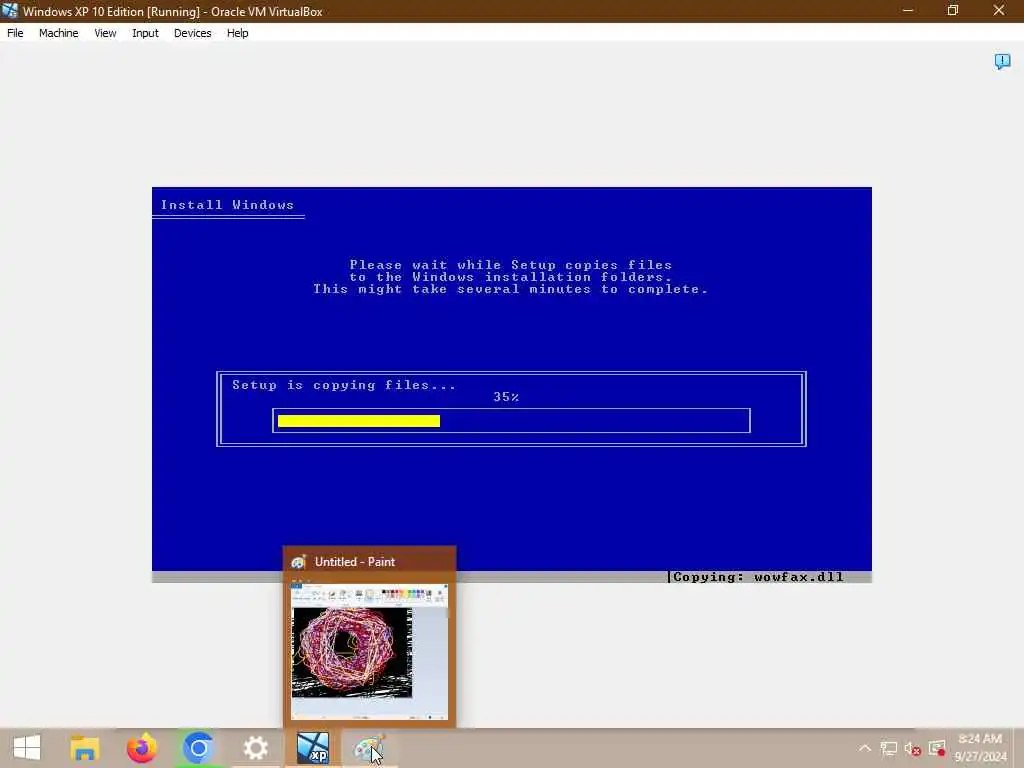
Task: Click the network icon in the system tray
Action: point(888,748)
